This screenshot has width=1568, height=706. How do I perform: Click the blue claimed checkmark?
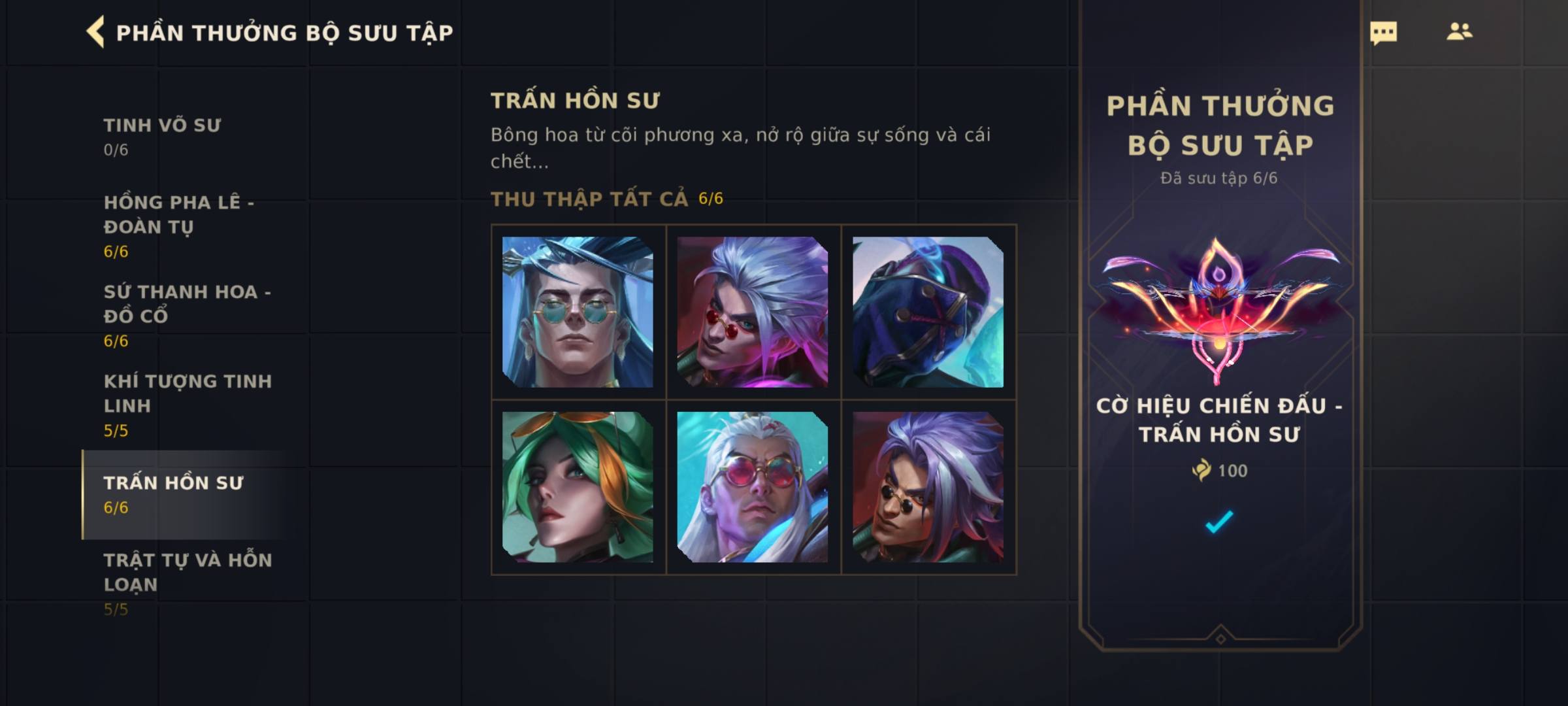point(1219,522)
